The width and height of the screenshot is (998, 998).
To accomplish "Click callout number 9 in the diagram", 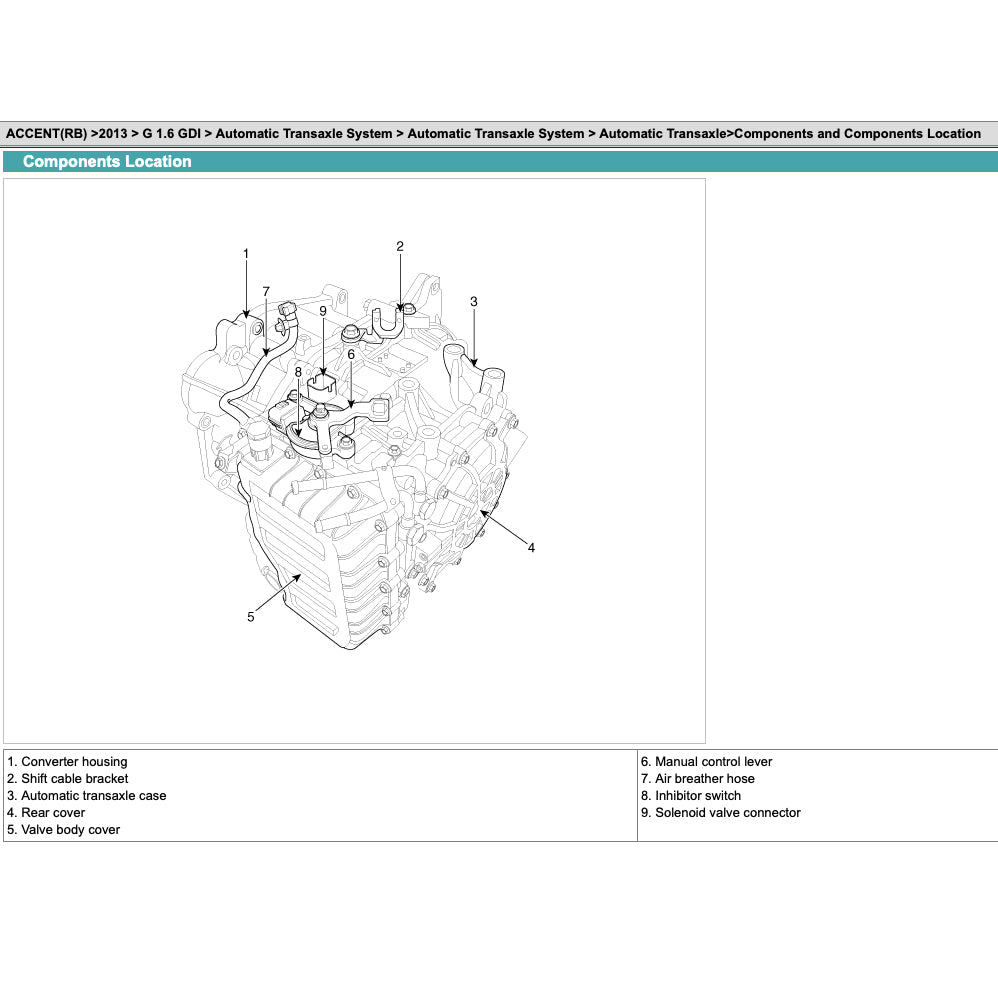I will 323,311.
